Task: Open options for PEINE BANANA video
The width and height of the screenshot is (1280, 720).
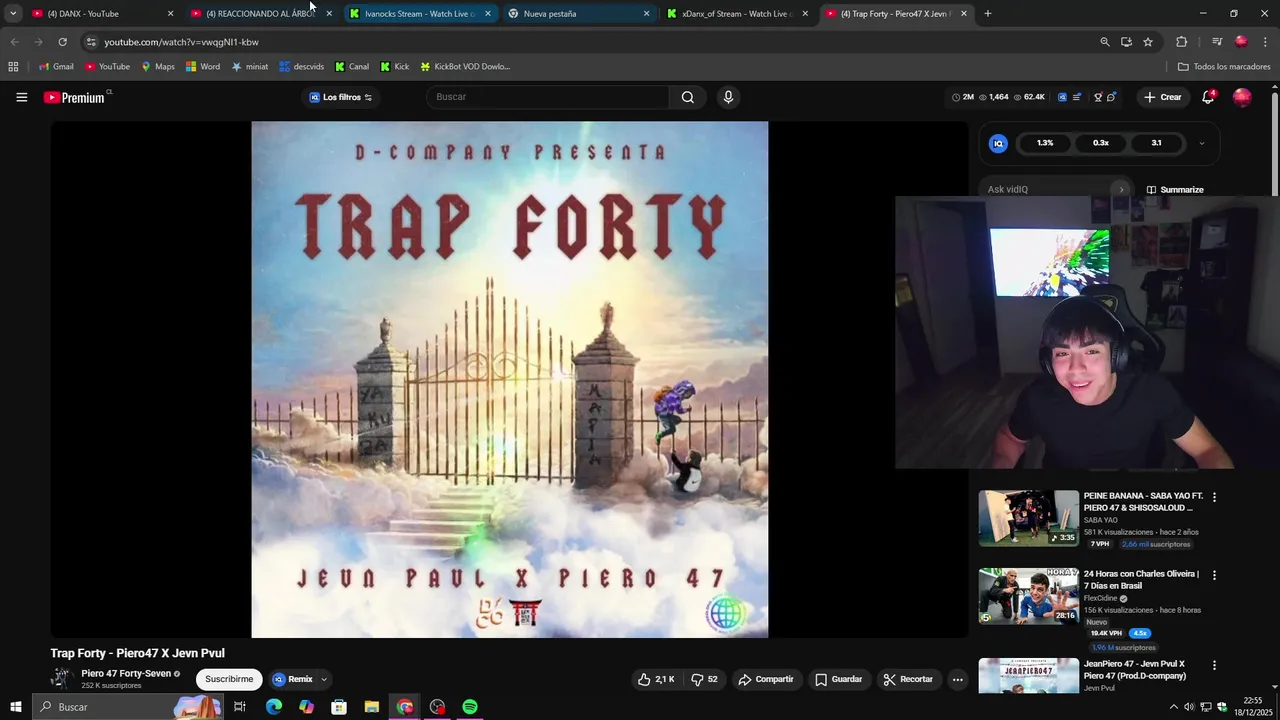Action: click(1215, 497)
